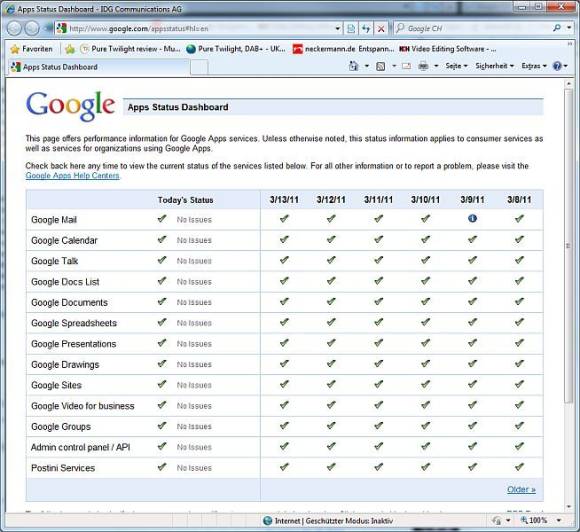Click the red Stop loading X icon
This screenshot has width=580, height=532.
click(381, 28)
